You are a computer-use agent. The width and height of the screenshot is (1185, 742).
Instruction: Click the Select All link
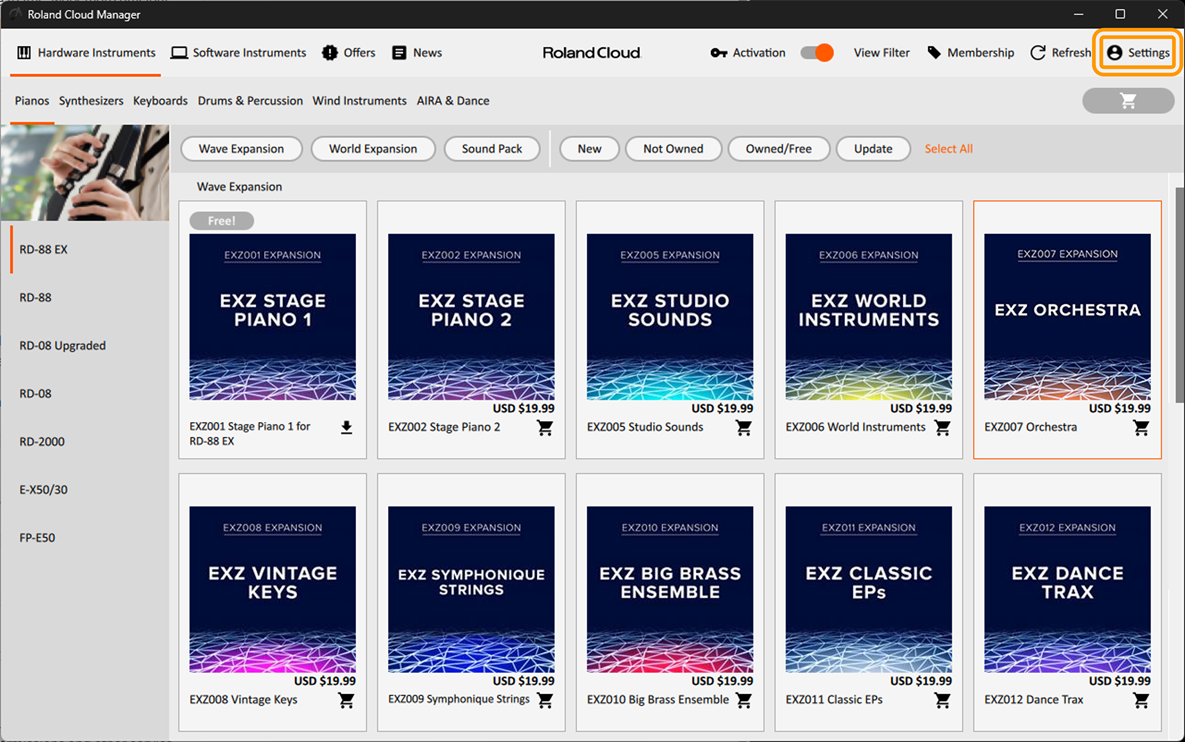[948, 149]
